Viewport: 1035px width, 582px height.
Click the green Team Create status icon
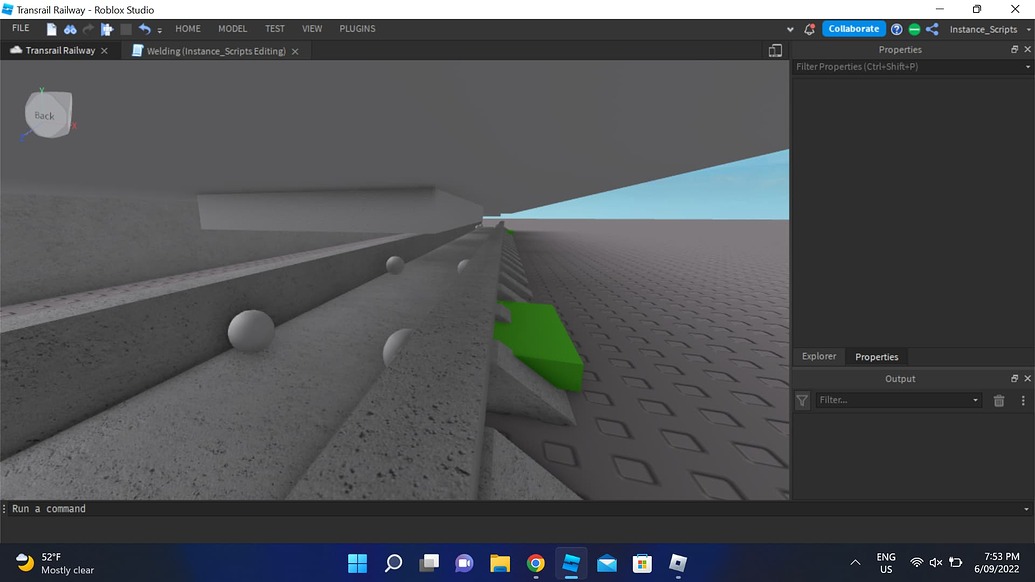tap(915, 29)
